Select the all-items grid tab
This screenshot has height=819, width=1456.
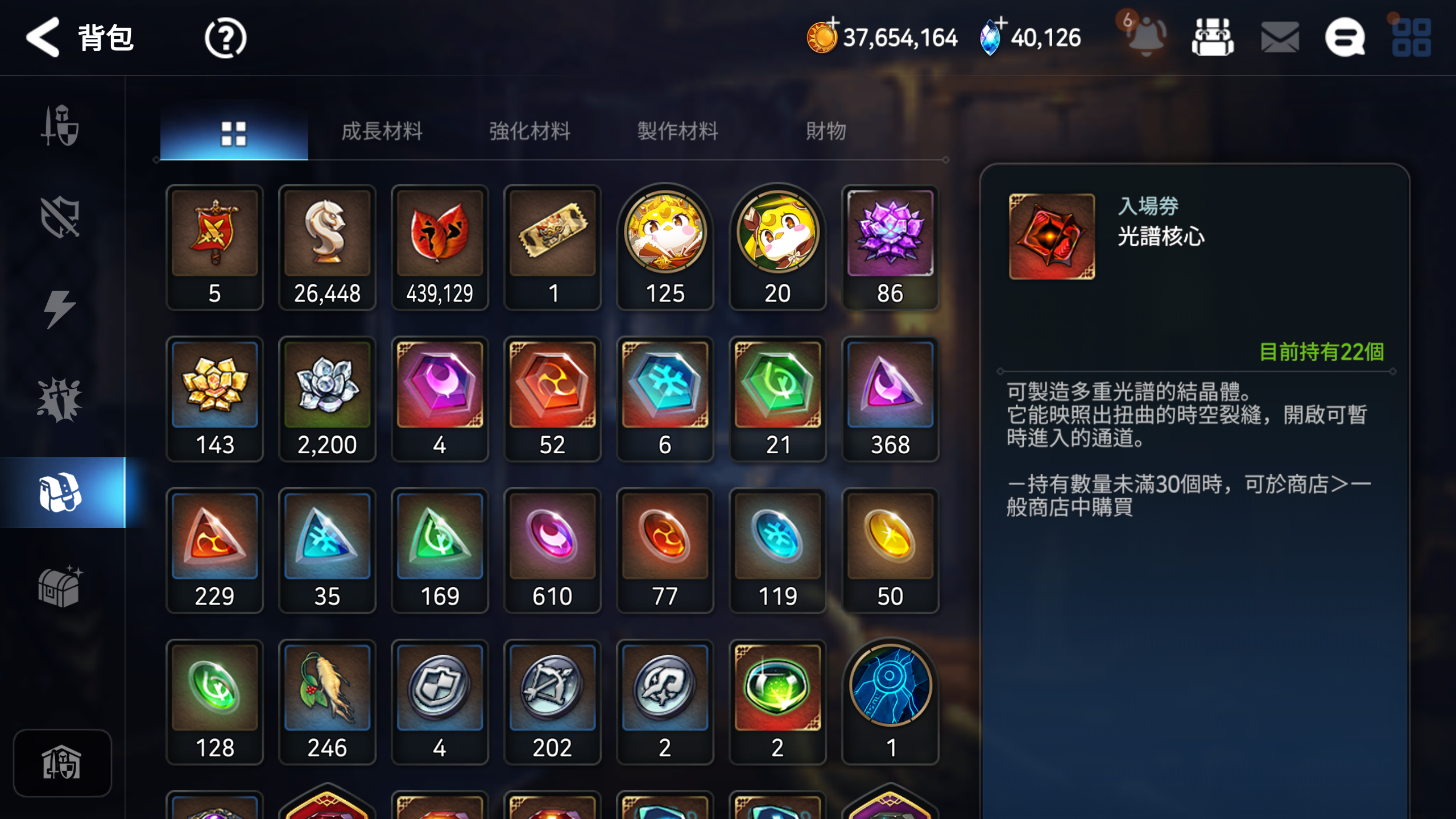click(234, 134)
